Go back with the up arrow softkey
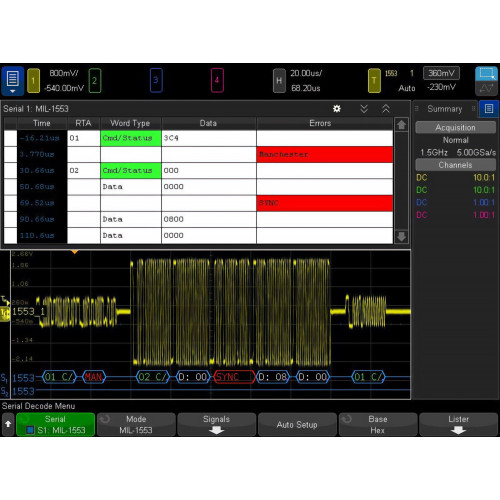 [8, 424]
